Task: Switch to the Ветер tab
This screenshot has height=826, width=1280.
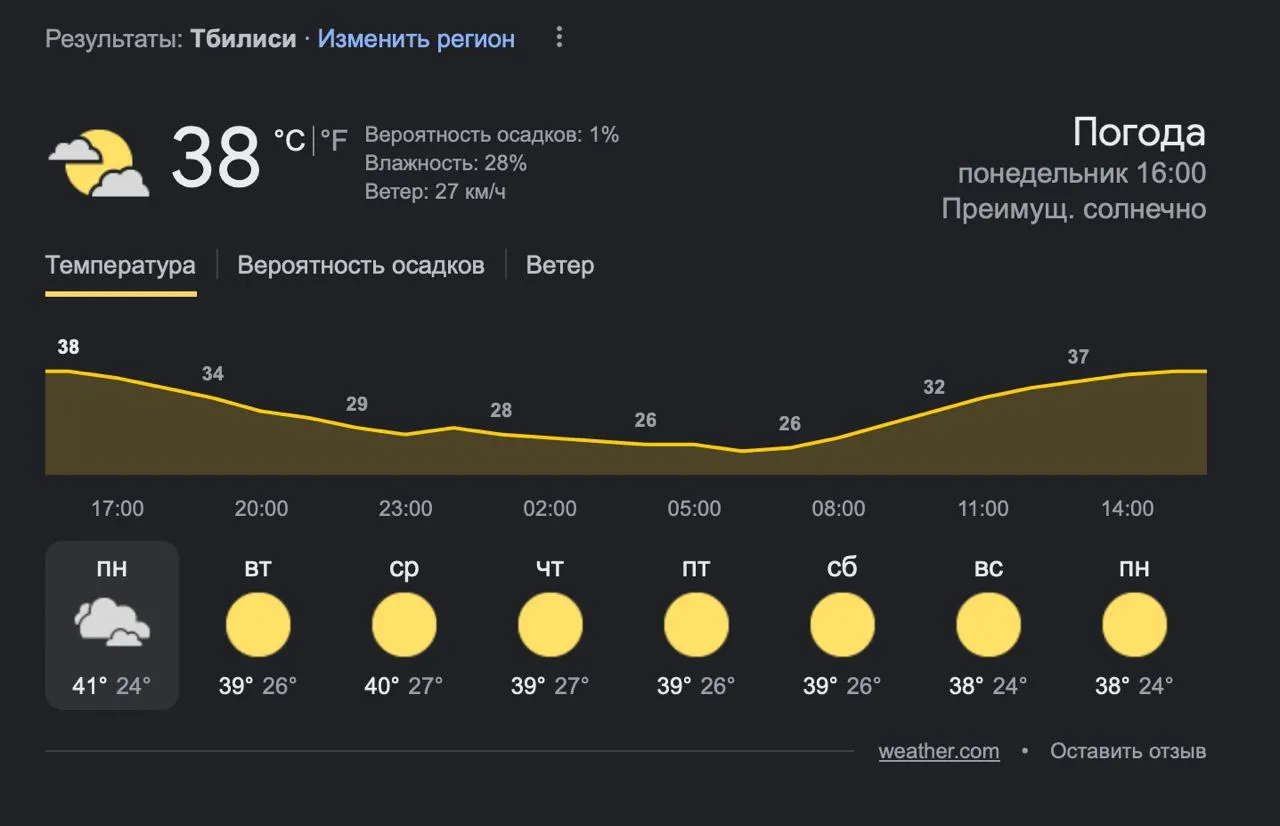Action: pyautogui.click(x=560, y=266)
